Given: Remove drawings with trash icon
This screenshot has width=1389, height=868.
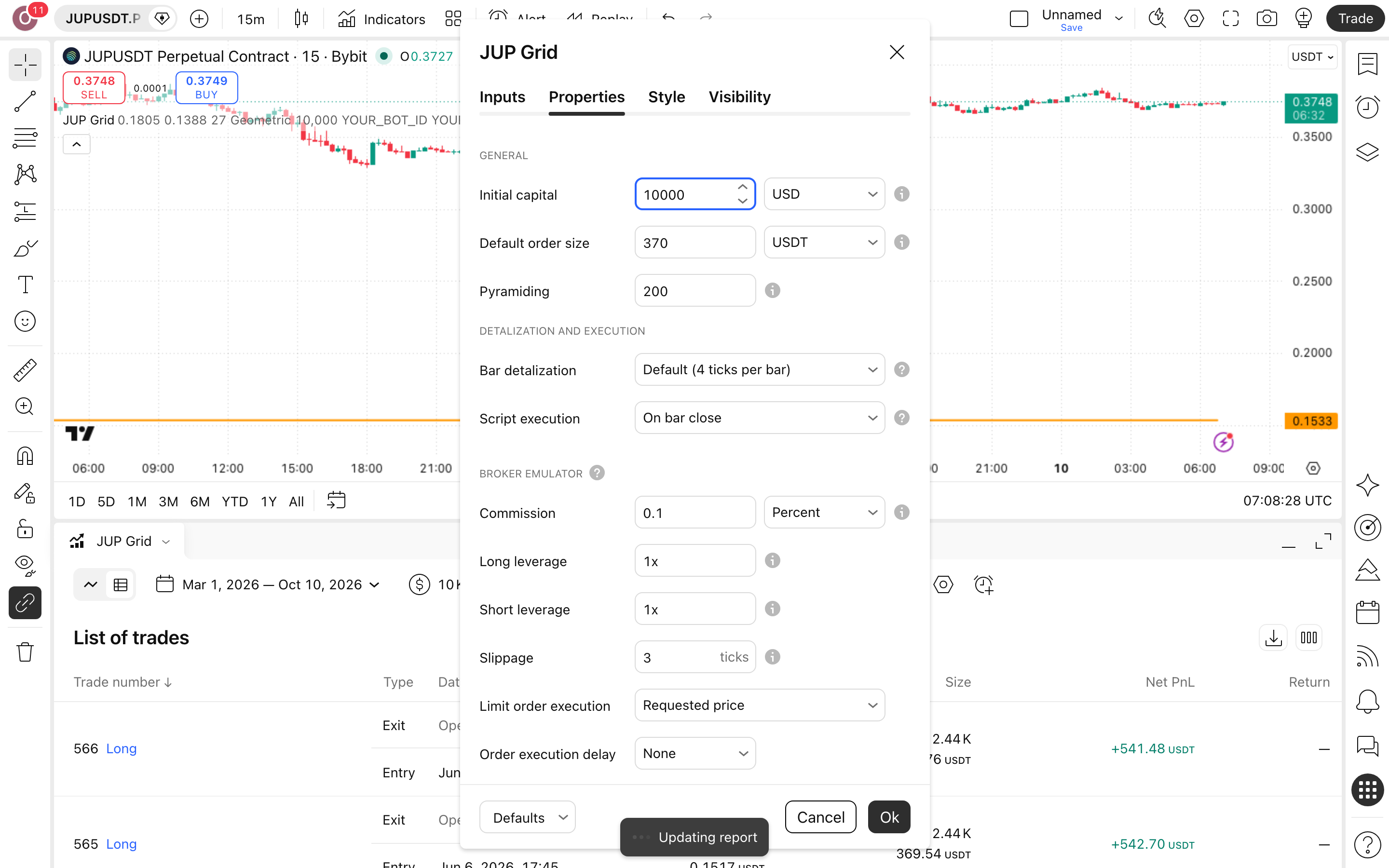Looking at the screenshot, I should point(25,651).
